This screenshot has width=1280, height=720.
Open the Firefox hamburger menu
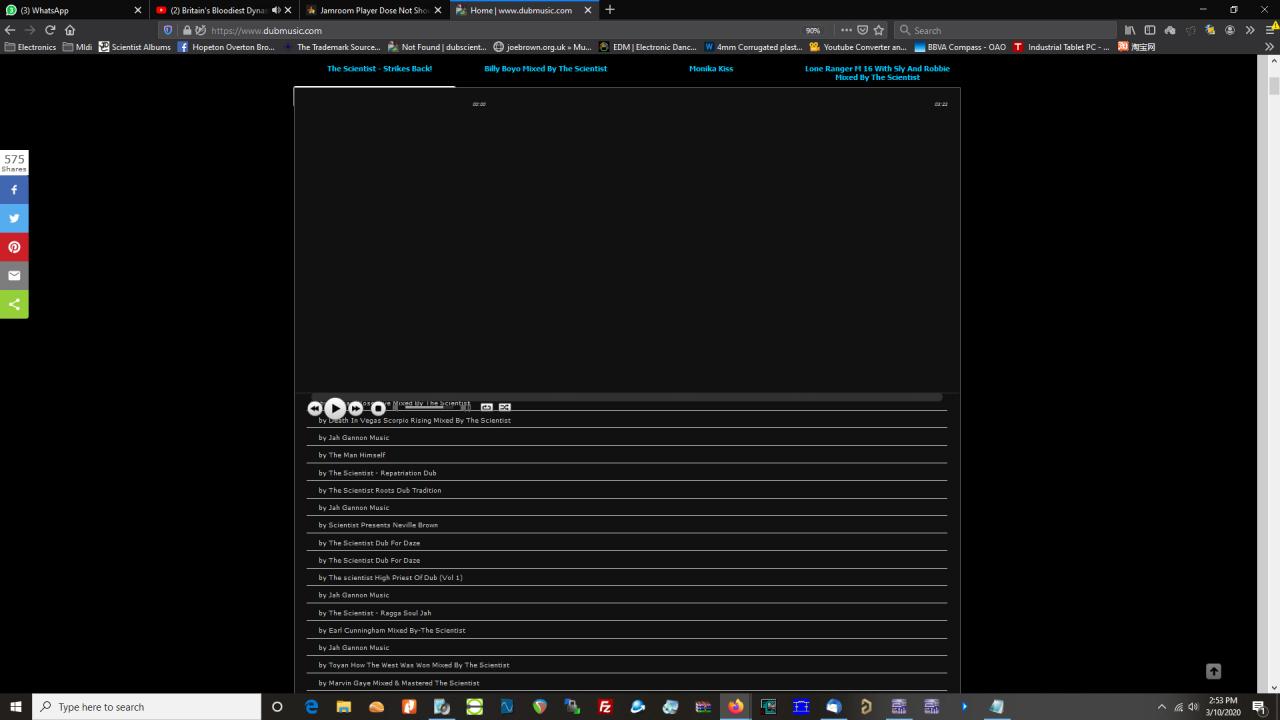pyautogui.click(x=1270, y=30)
